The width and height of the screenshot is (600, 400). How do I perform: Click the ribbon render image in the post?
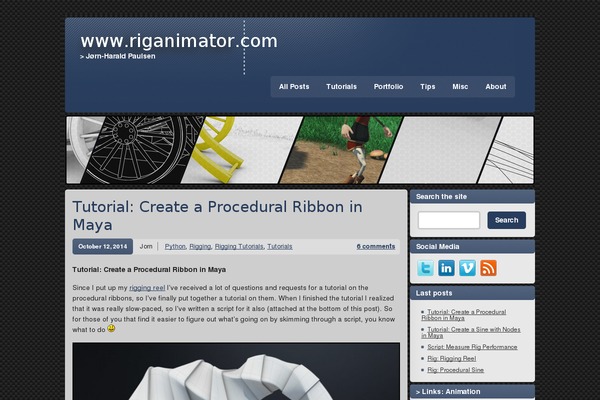point(236,371)
